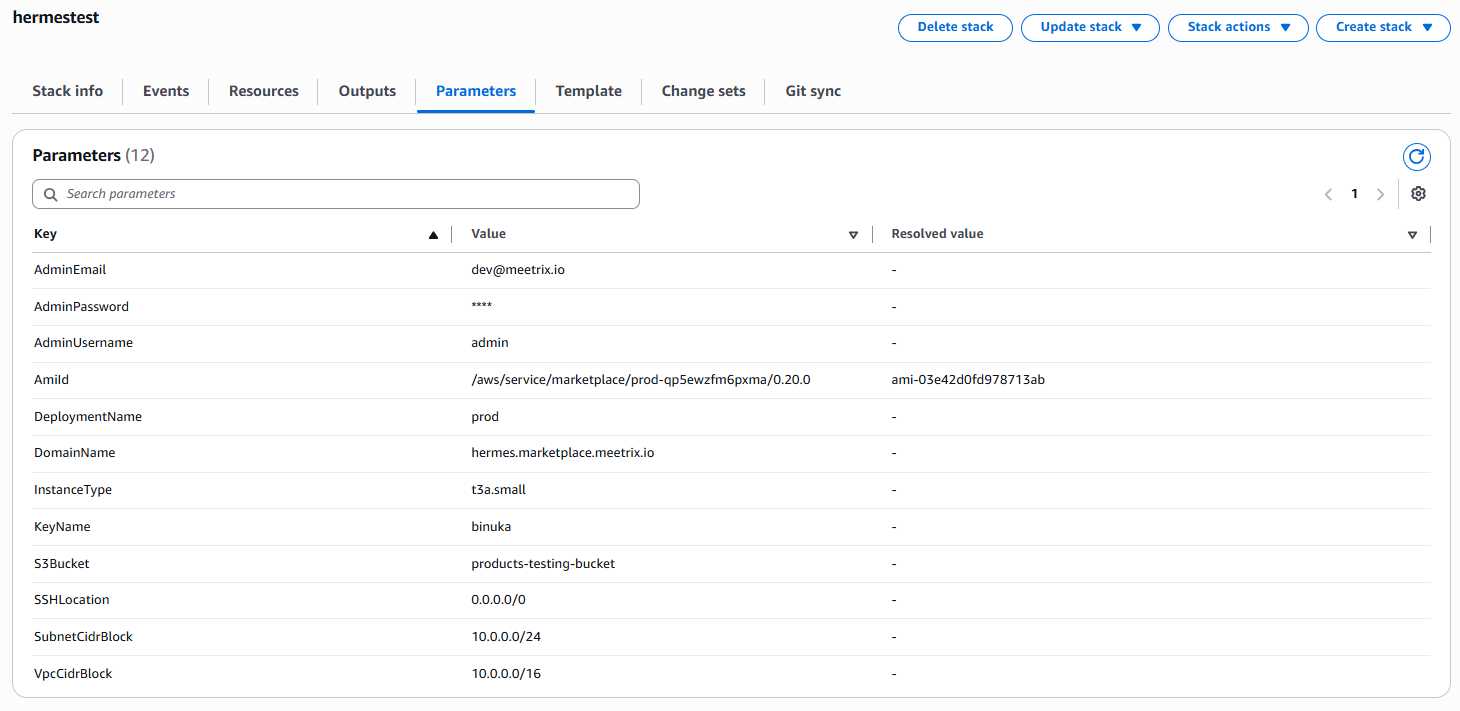
Task: Switch to the Events tab
Action: point(166,91)
